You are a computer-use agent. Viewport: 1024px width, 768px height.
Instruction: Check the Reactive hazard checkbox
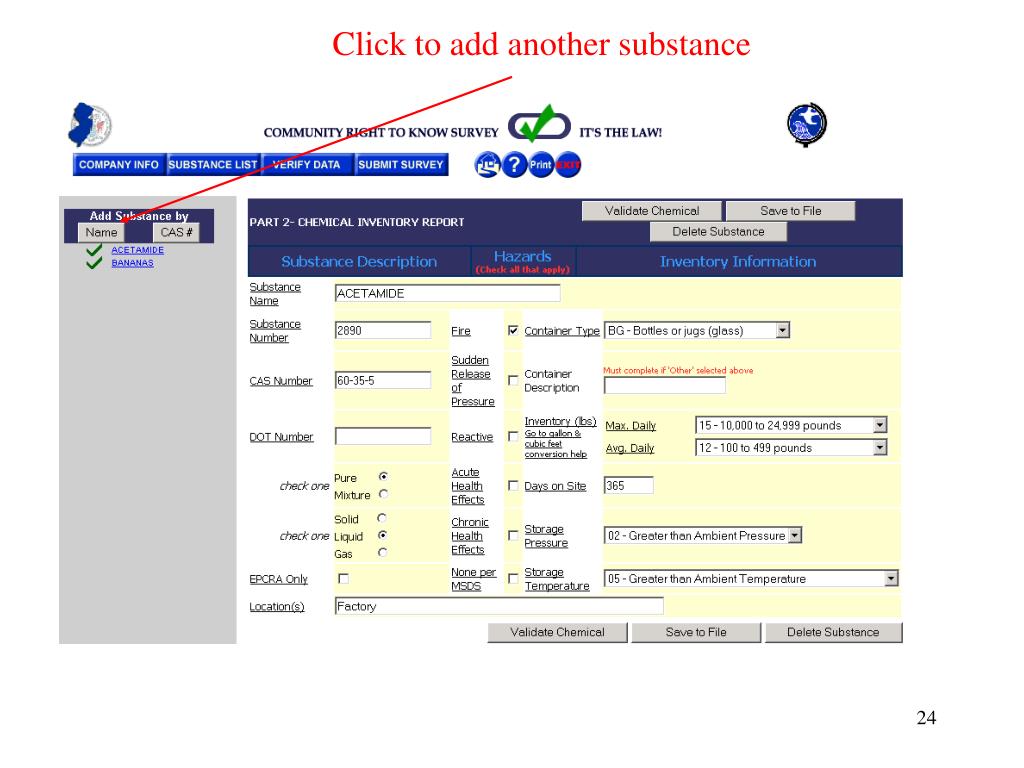(x=513, y=436)
